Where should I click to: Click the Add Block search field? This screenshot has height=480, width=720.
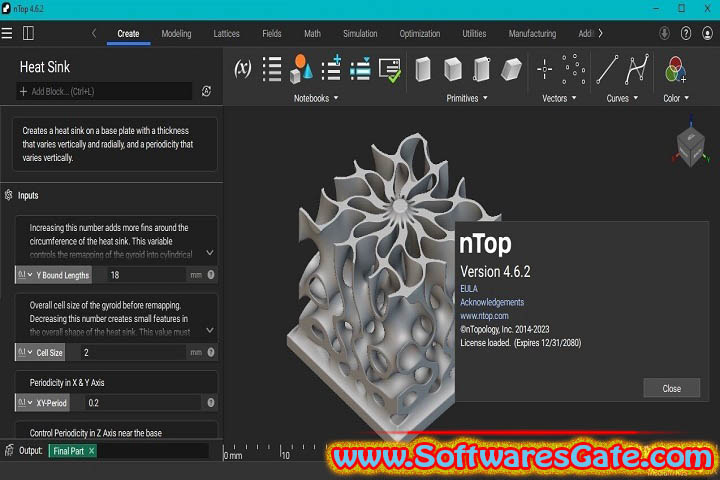104,91
